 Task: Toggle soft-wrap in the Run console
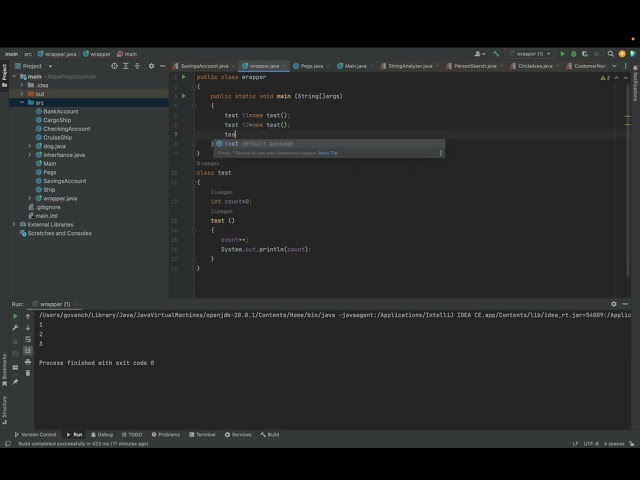tap(28, 339)
